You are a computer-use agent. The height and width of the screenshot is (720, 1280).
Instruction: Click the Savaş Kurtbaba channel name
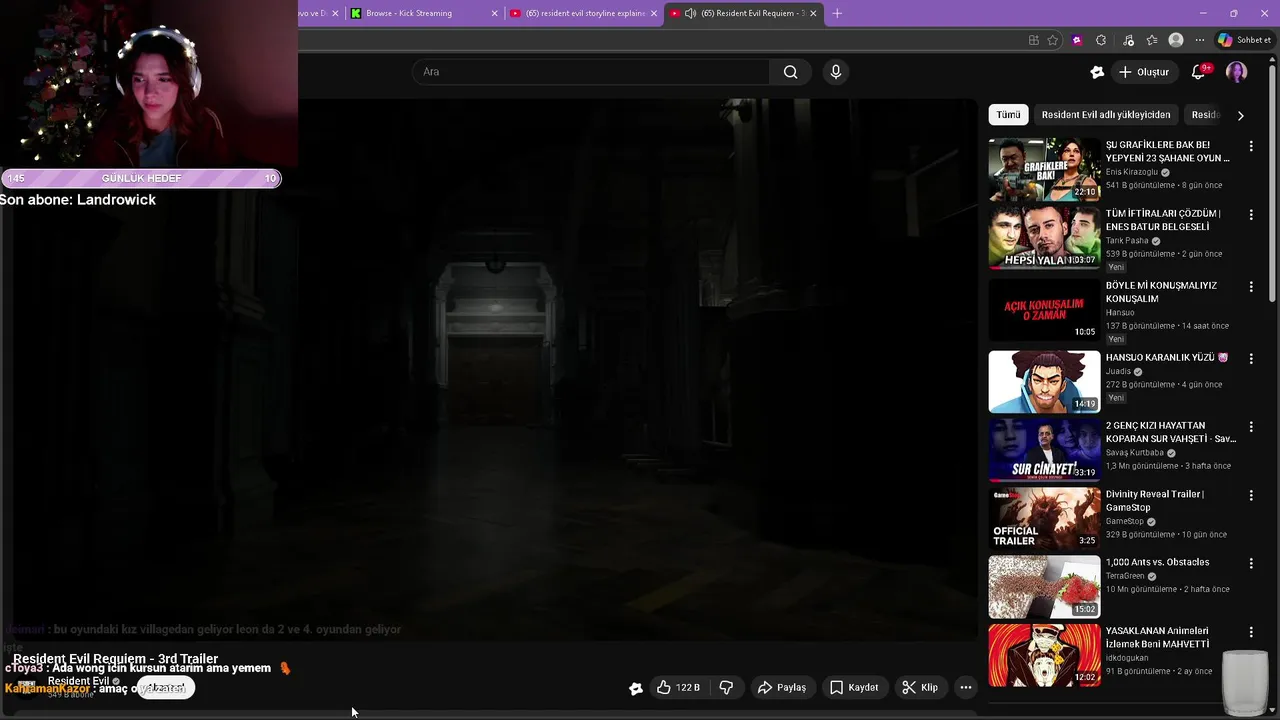click(x=1135, y=453)
